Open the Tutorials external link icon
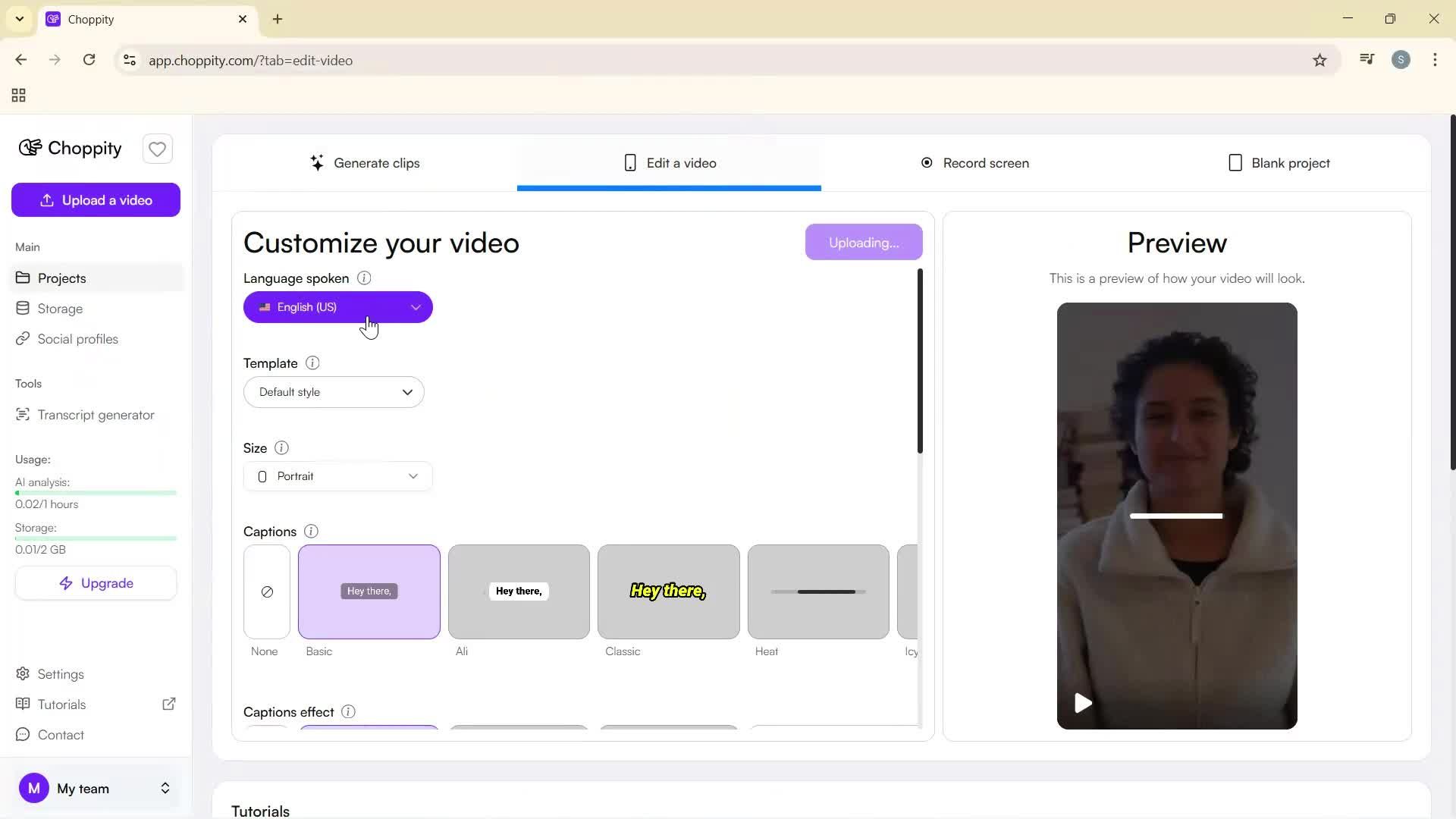This screenshot has height=819, width=1456. pyautogui.click(x=169, y=704)
